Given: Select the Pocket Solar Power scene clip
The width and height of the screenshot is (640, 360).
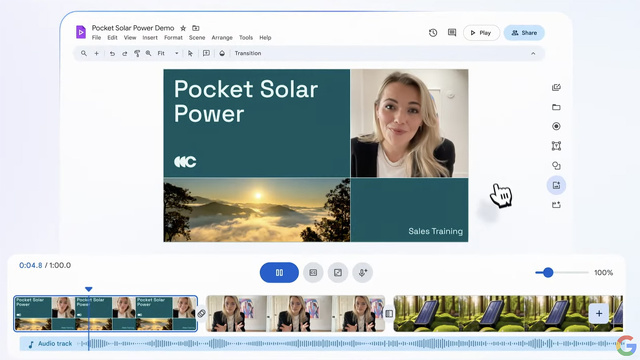Looking at the screenshot, I should point(106,313).
